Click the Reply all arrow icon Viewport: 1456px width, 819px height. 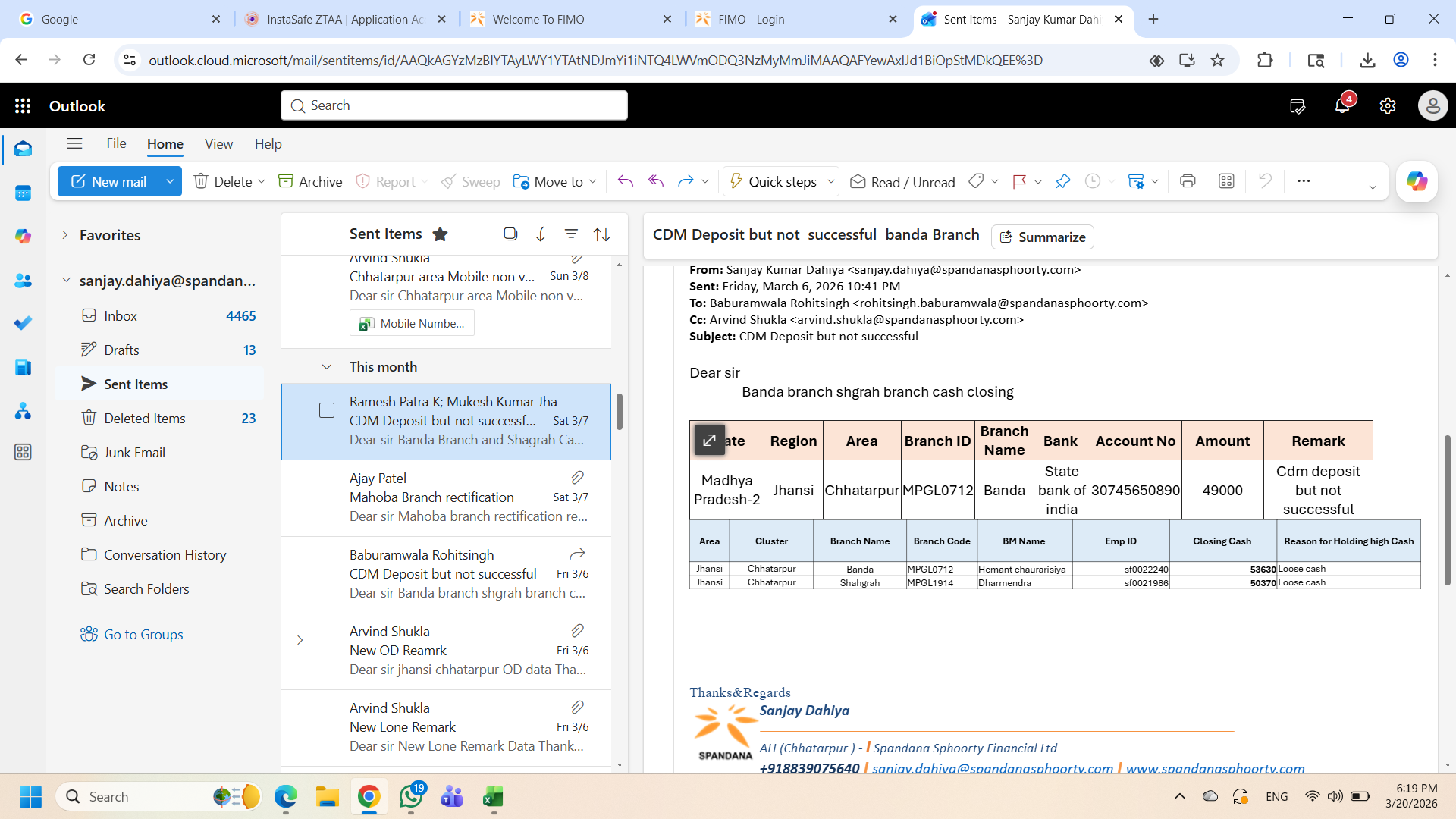coord(656,181)
